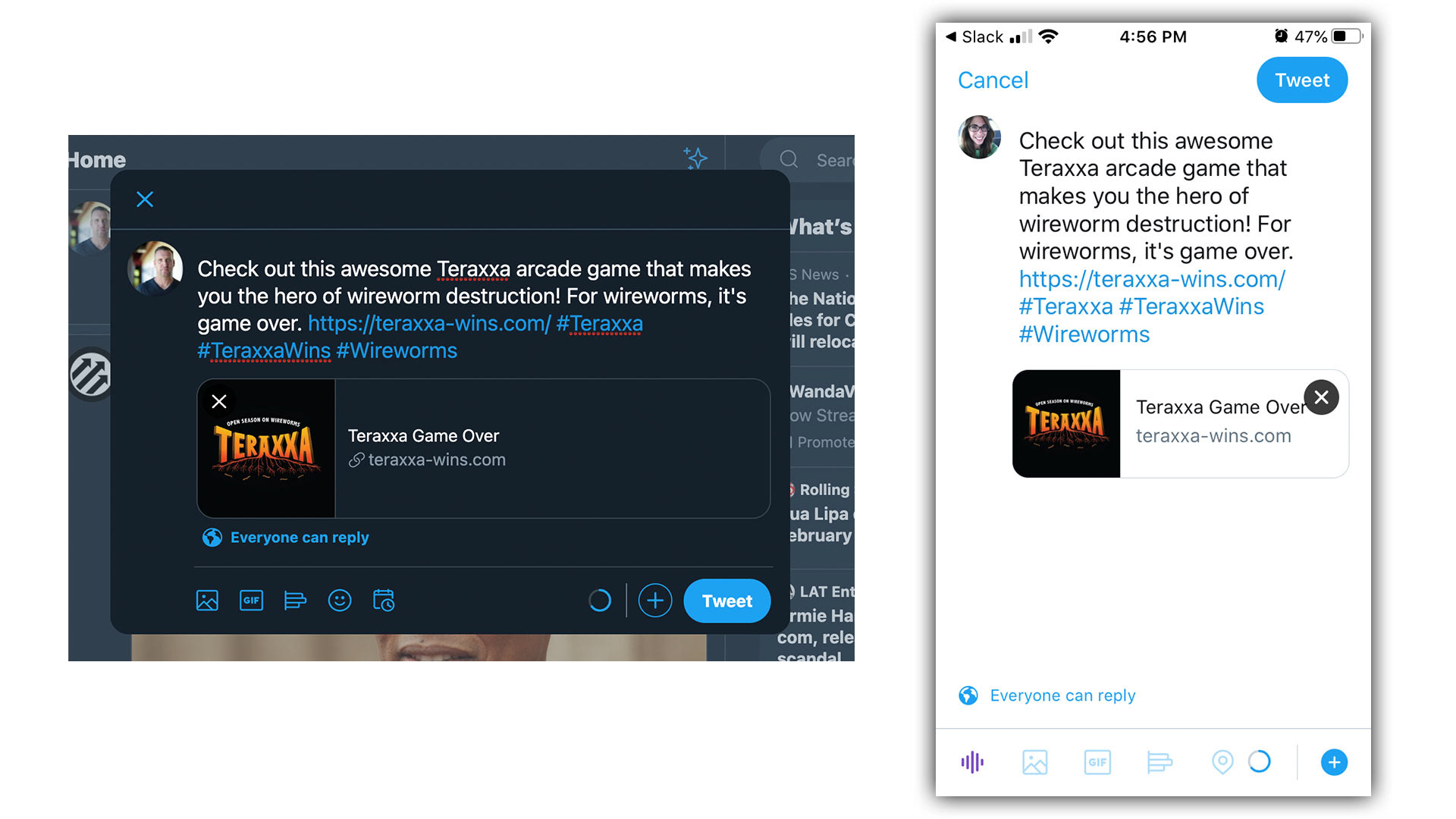Add media using the desktop image icon
Image resolution: width=1456 pixels, height=819 pixels.
click(207, 601)
